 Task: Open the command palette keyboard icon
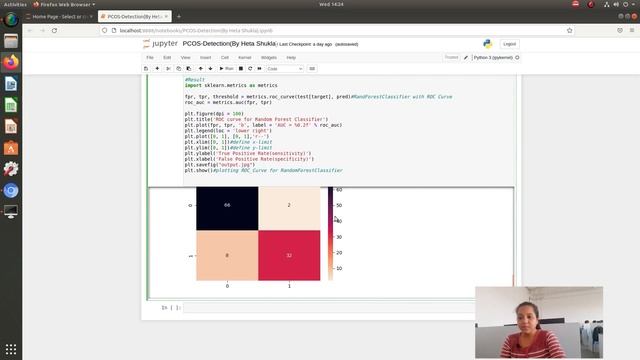tap(312, 69)
